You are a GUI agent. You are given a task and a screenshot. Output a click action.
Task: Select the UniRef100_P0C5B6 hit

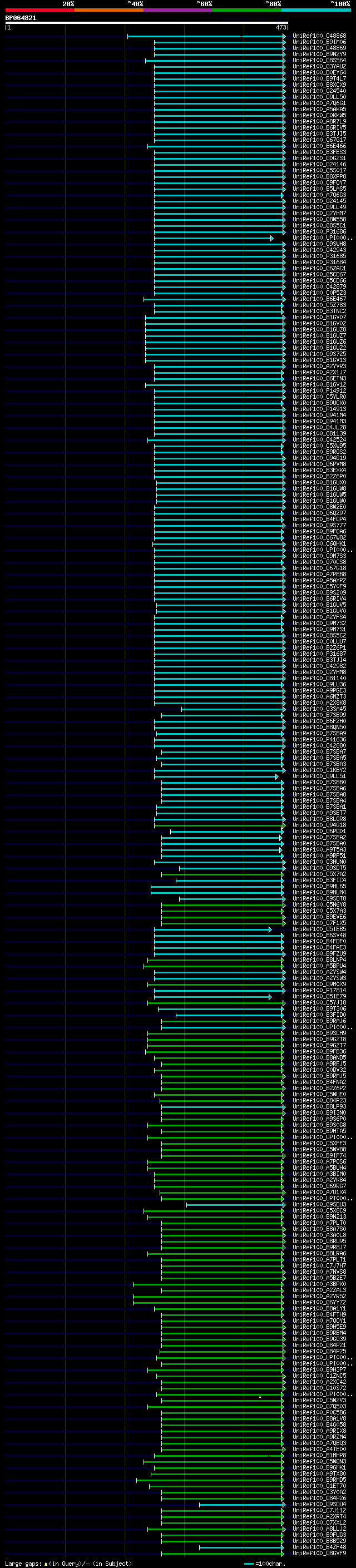coord(319,1412)
